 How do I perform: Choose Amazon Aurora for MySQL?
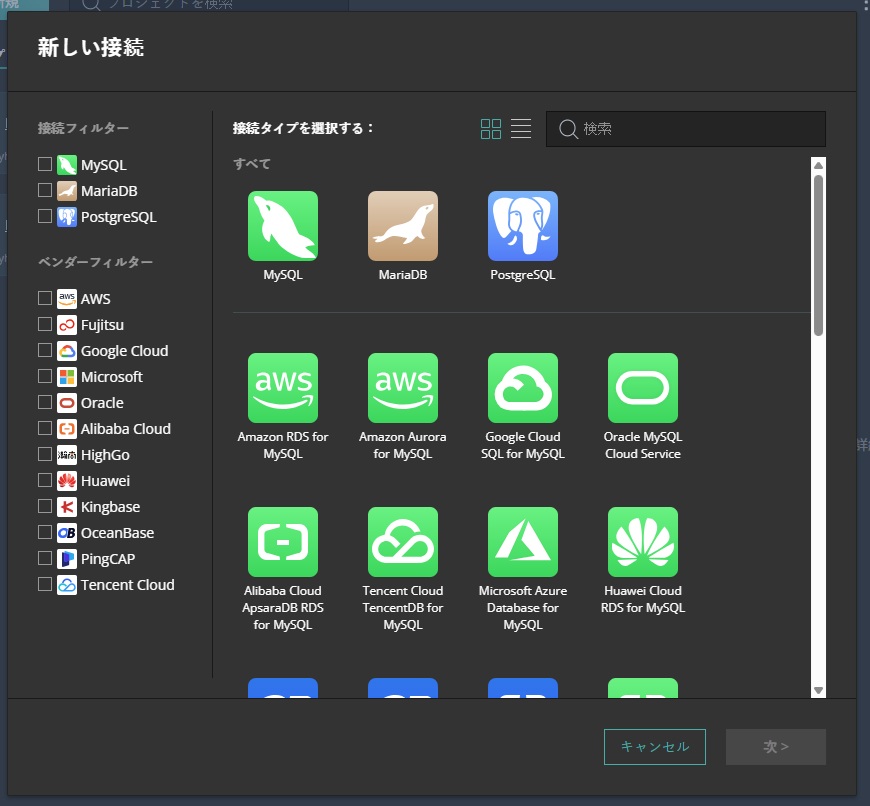point(402,388)
